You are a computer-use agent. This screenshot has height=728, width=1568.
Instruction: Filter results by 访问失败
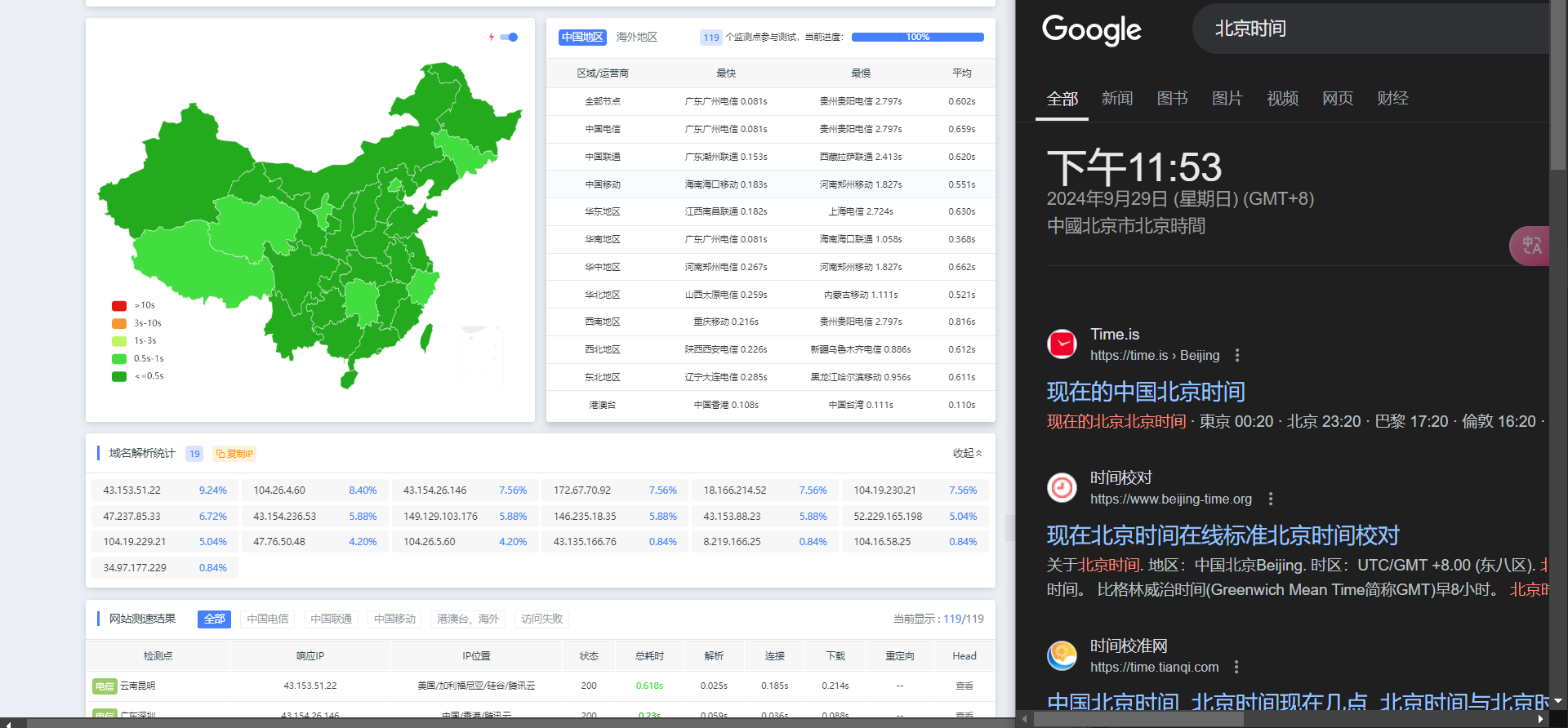pos(541,619)
